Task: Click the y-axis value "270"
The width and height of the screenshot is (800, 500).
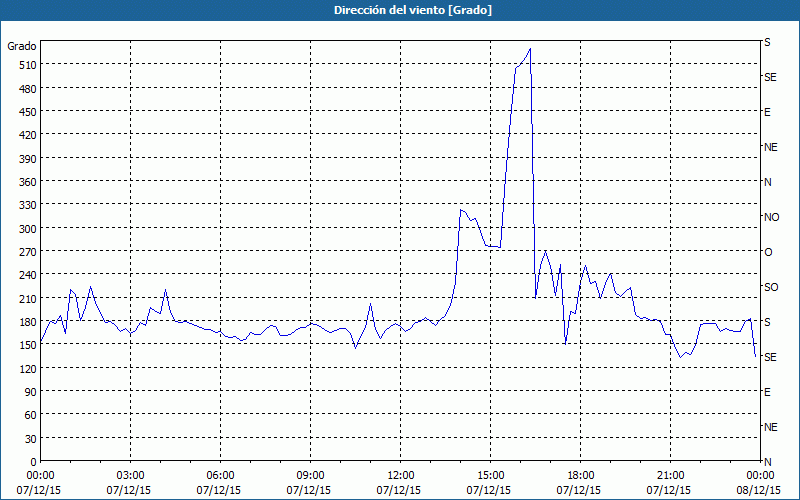Action: (28, 252)
